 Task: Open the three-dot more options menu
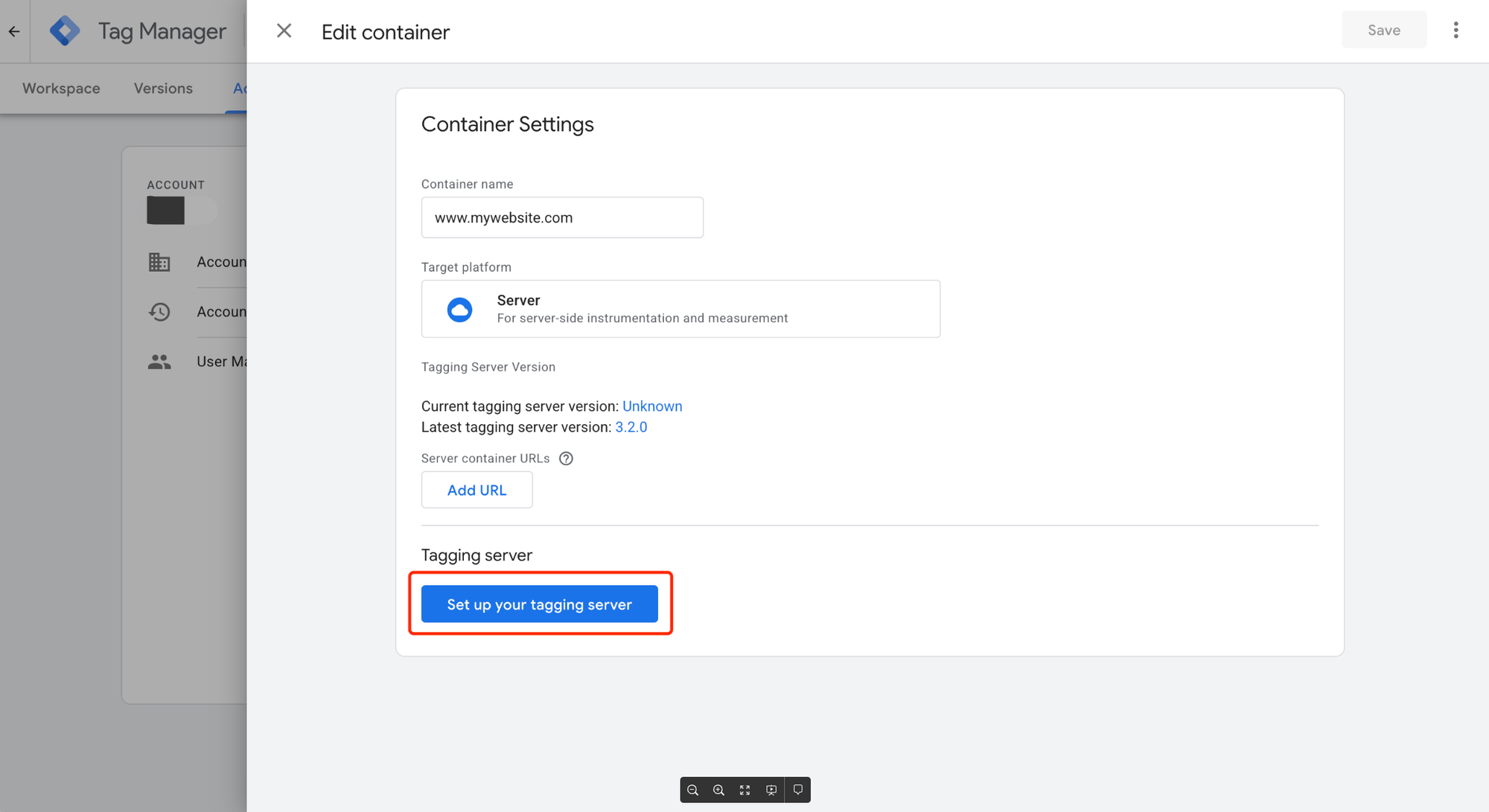click(1455, 31)
